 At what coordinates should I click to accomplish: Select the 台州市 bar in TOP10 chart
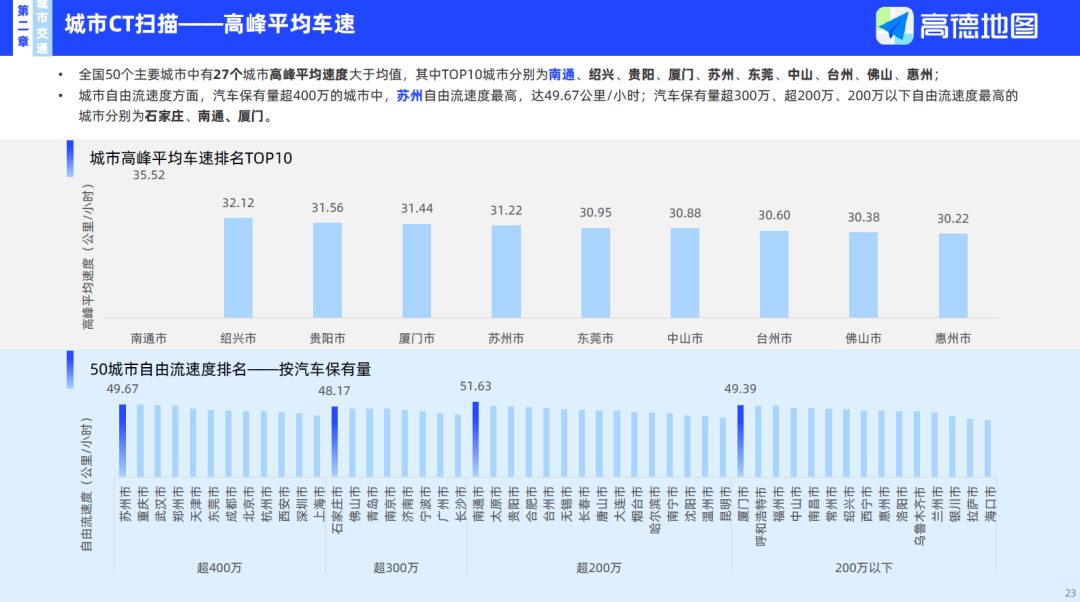(774, 274)
